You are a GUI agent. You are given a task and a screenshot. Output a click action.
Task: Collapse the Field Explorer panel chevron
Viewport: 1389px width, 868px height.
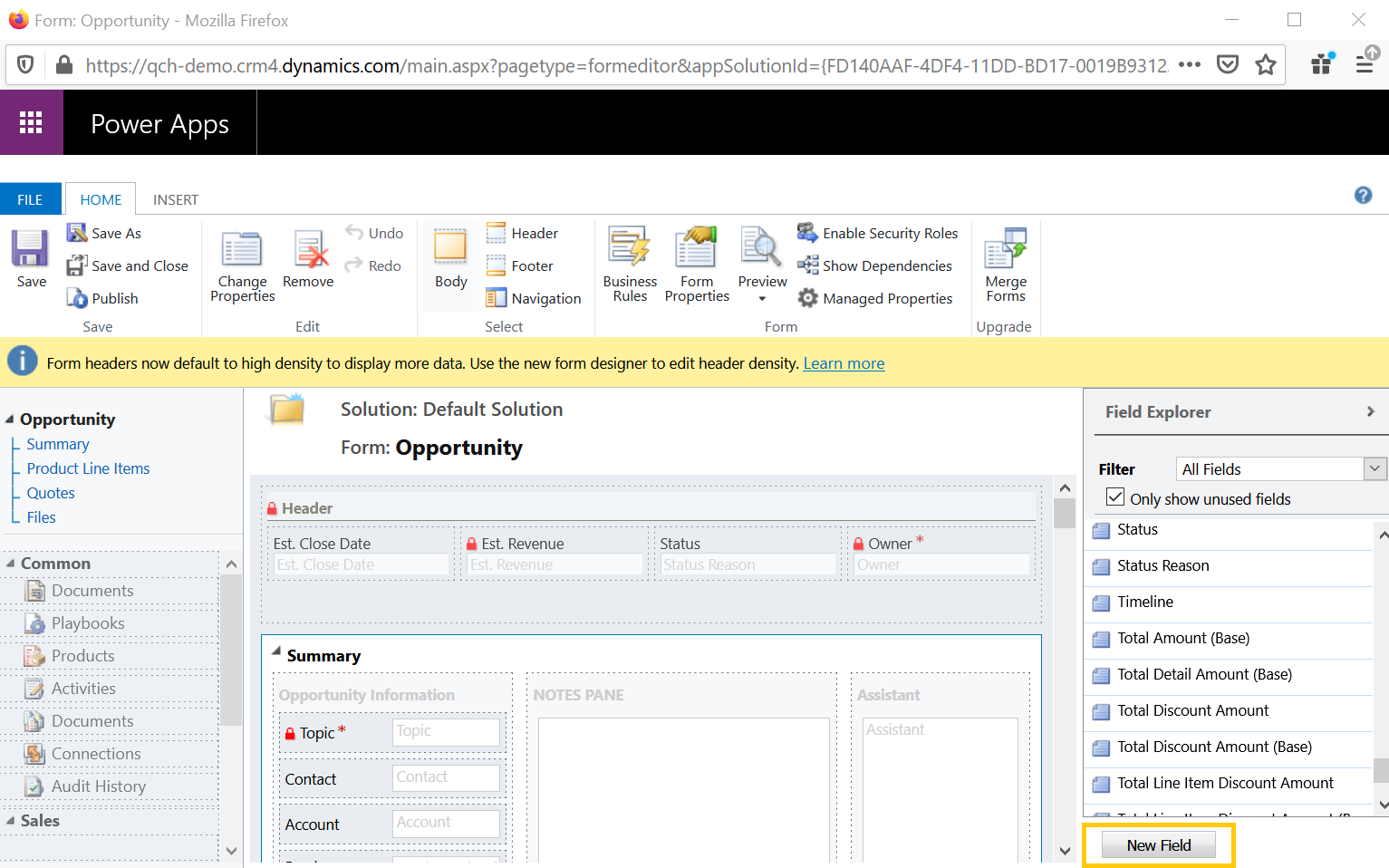click(x=1370, y=411)
